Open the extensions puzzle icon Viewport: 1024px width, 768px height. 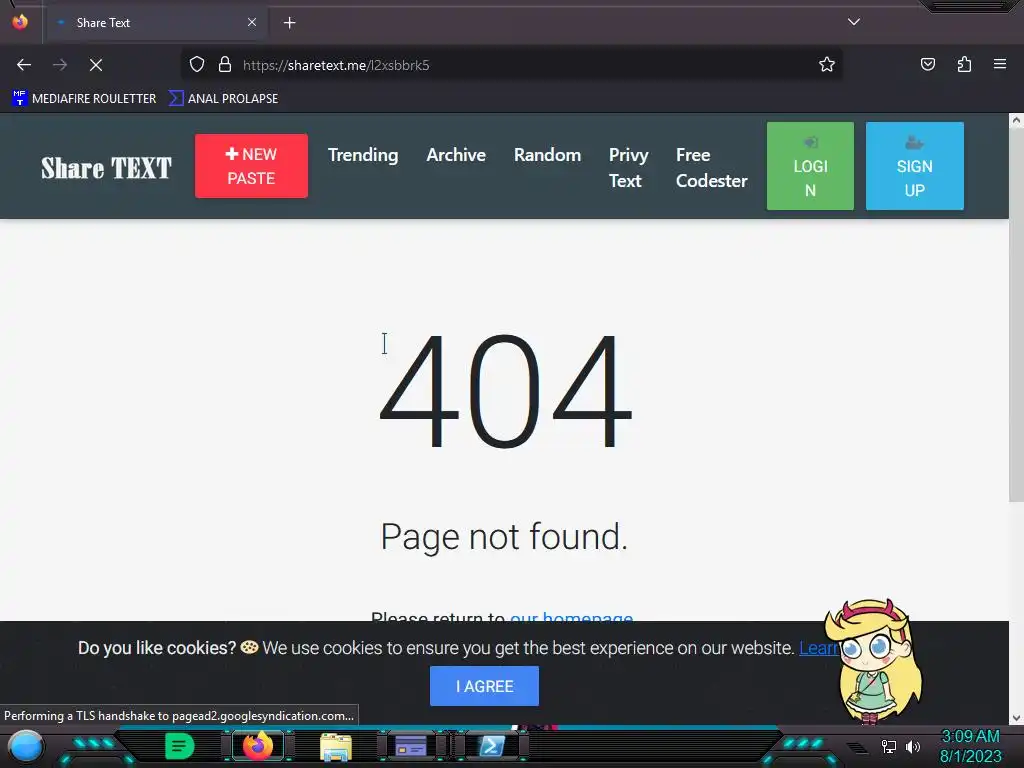(964, 65)
